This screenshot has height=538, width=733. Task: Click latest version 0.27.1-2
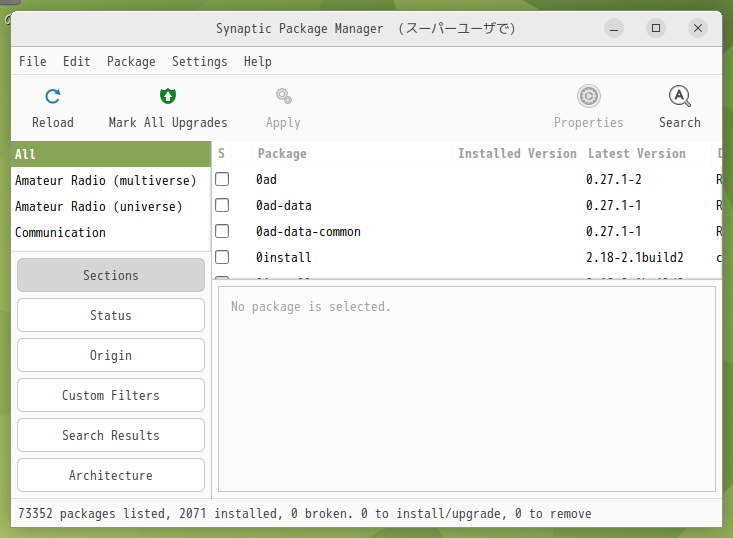point(613,179)
